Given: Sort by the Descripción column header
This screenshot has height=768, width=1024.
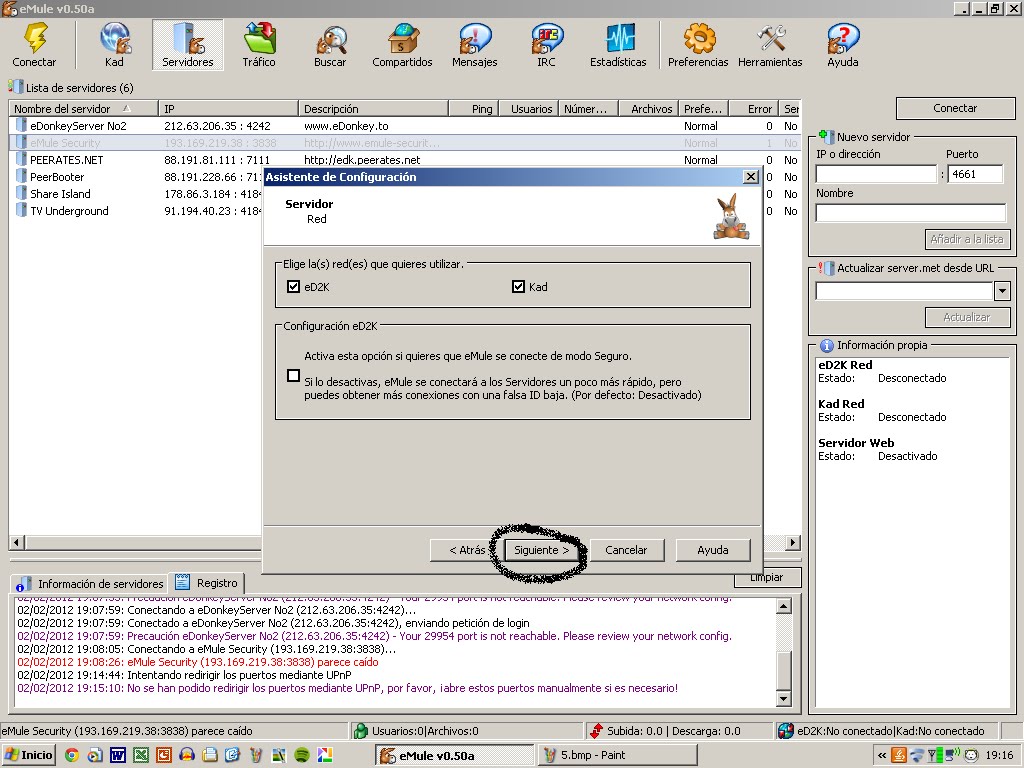Looking at the screenshot, I should [374, 108].
